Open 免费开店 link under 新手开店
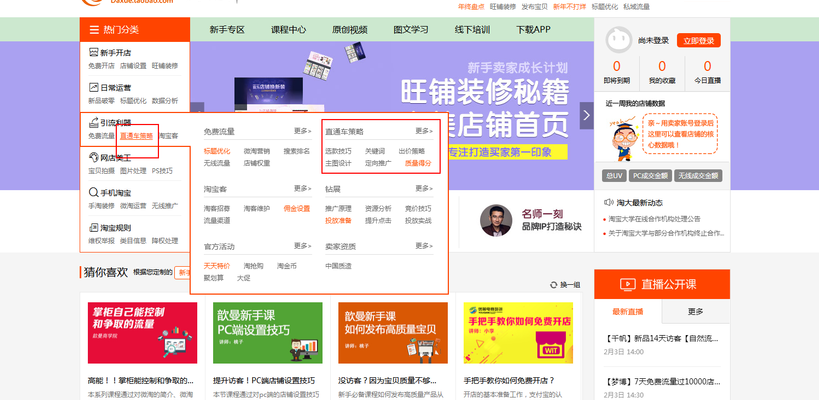The height and width of the screenshot is (400, 819). pos(101,66)
